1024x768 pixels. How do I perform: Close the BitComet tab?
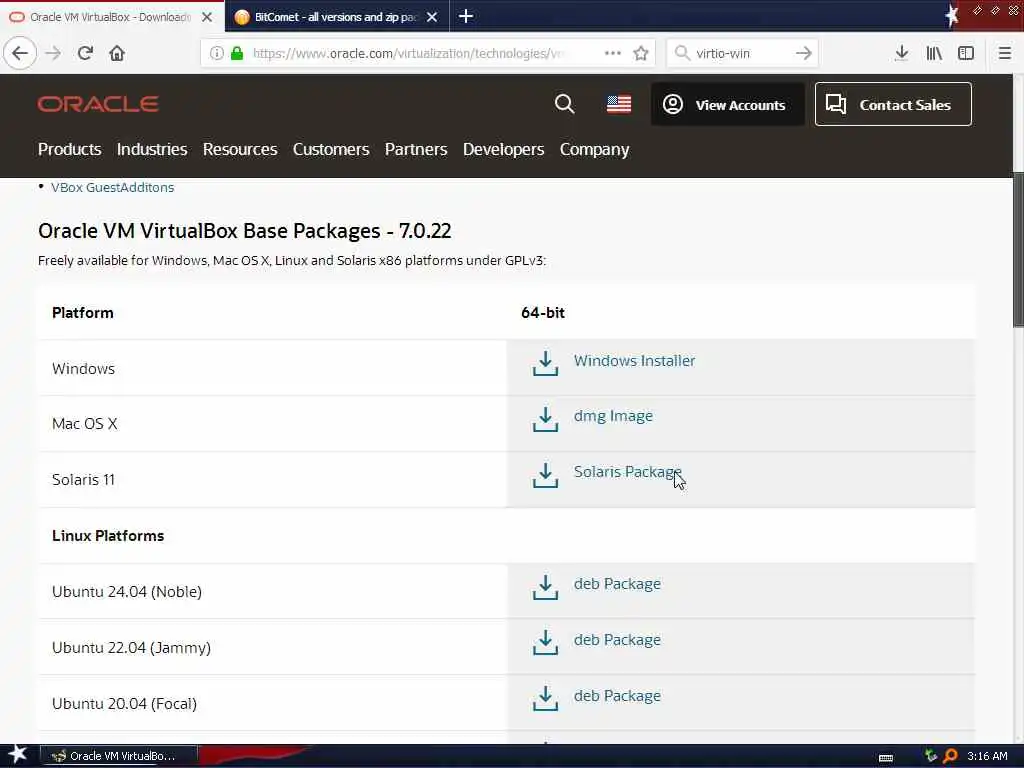[x=432, y=17]
